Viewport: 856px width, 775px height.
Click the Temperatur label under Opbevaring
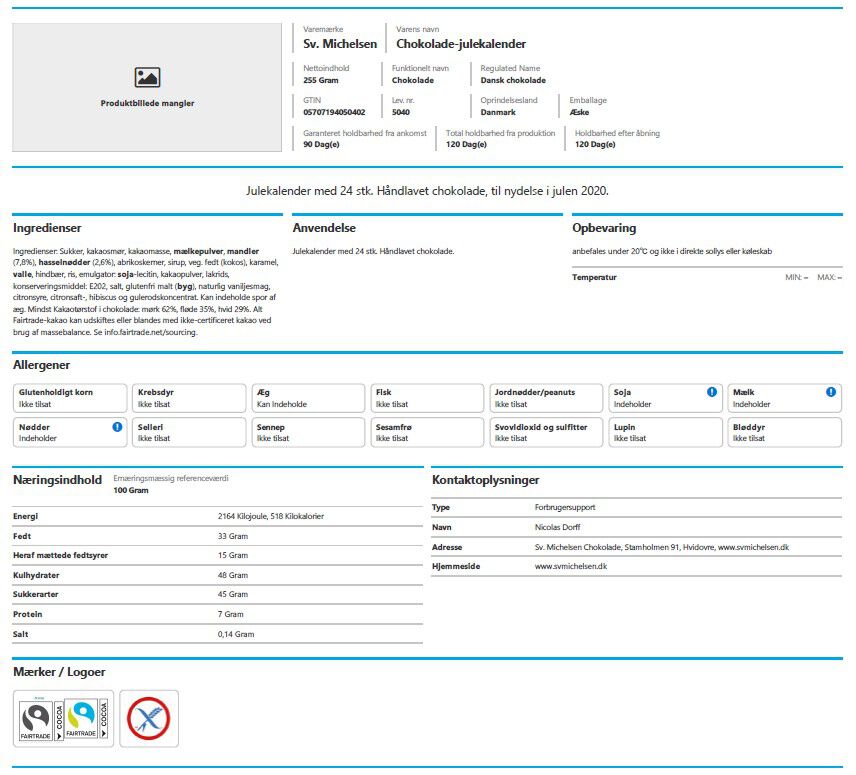pyautogui.click(x=594, y=277)
